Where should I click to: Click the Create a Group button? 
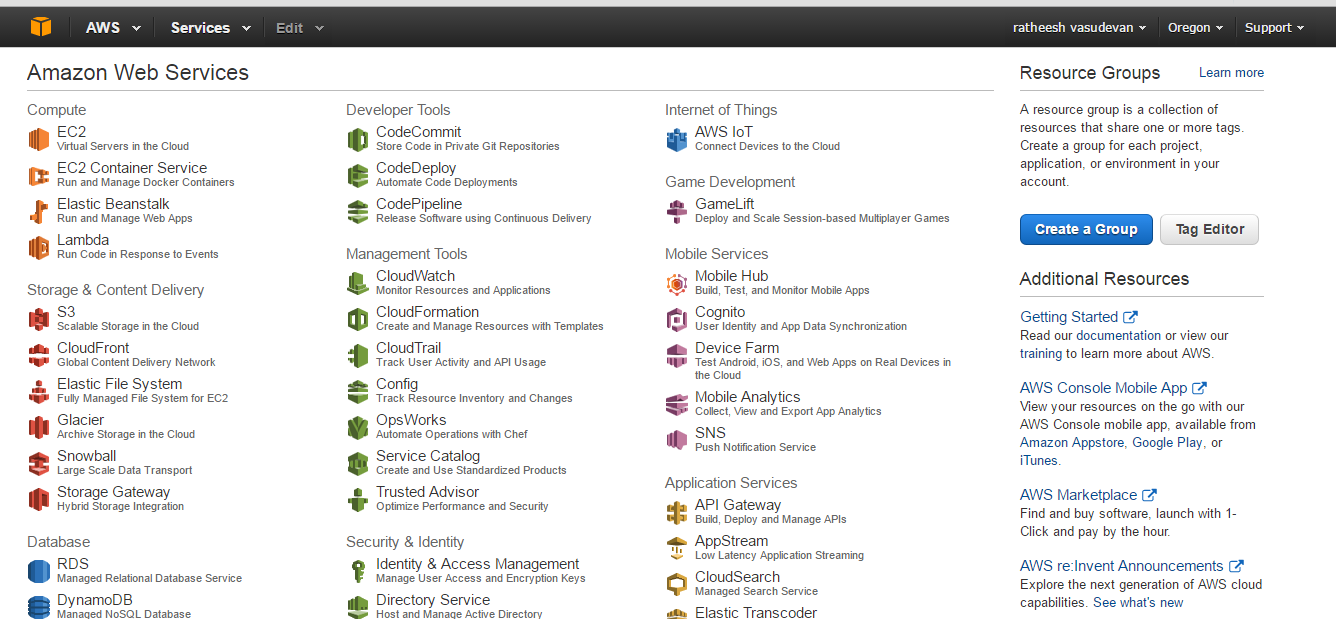(1086, 229)
